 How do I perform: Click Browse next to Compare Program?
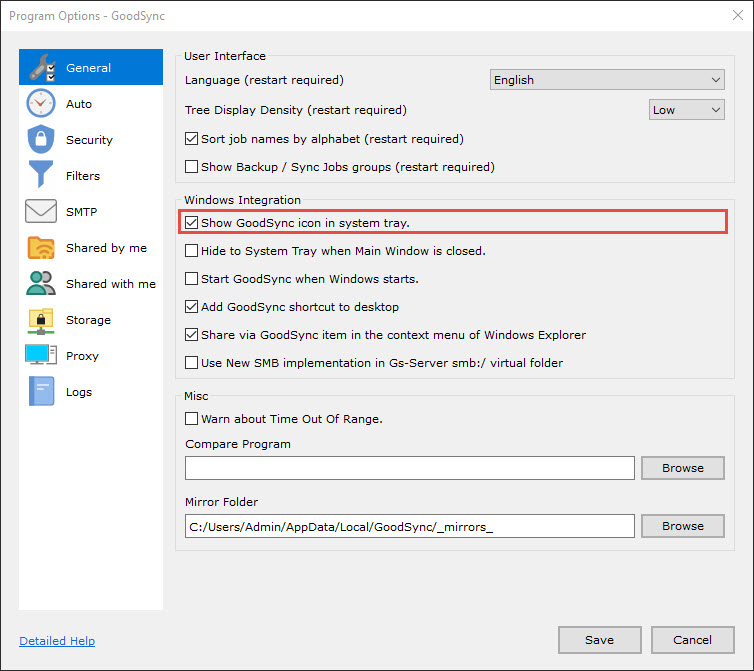pyautogui.click(x=683, y=468)
